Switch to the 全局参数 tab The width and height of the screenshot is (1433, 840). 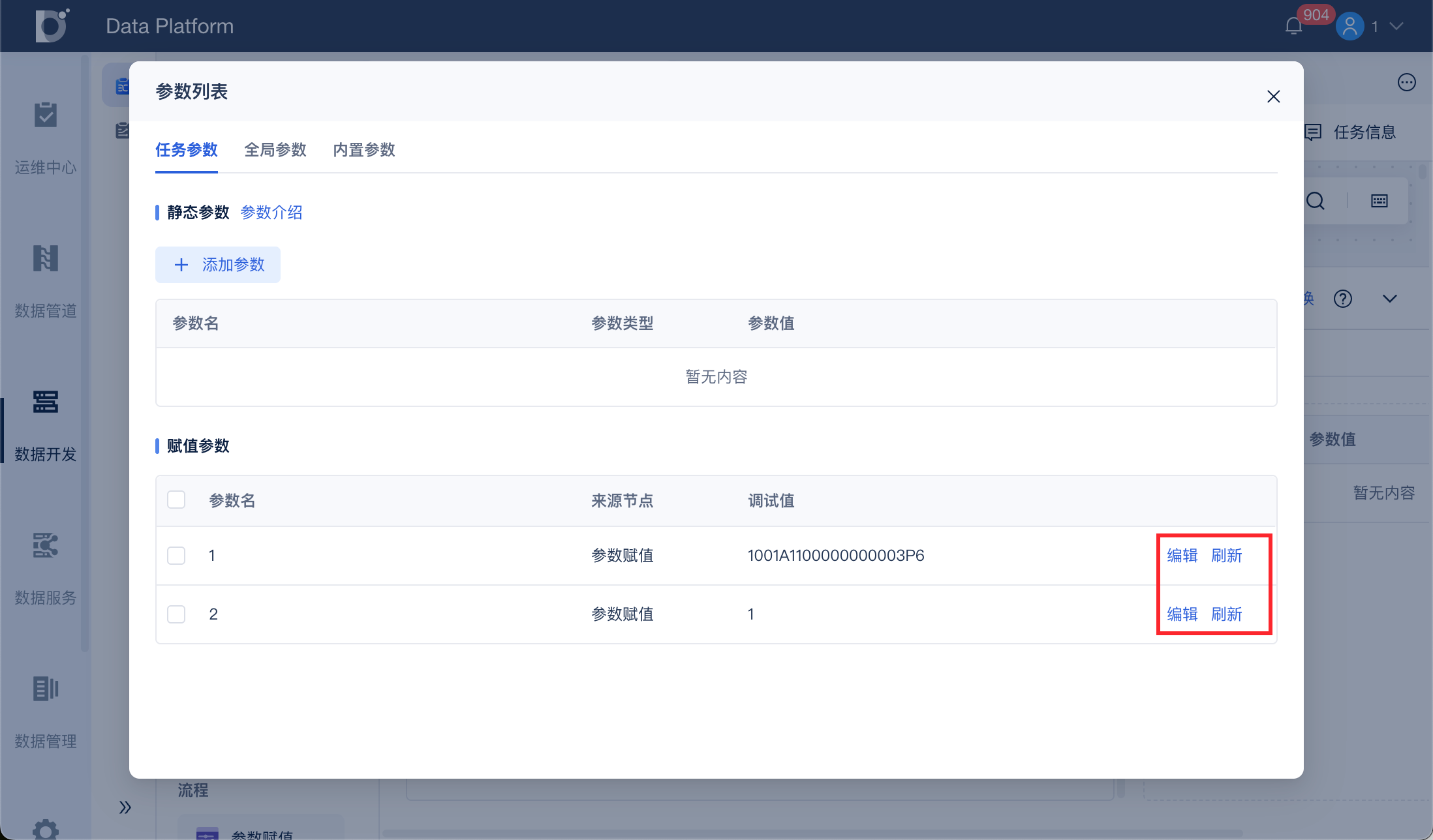coord(275,150)
